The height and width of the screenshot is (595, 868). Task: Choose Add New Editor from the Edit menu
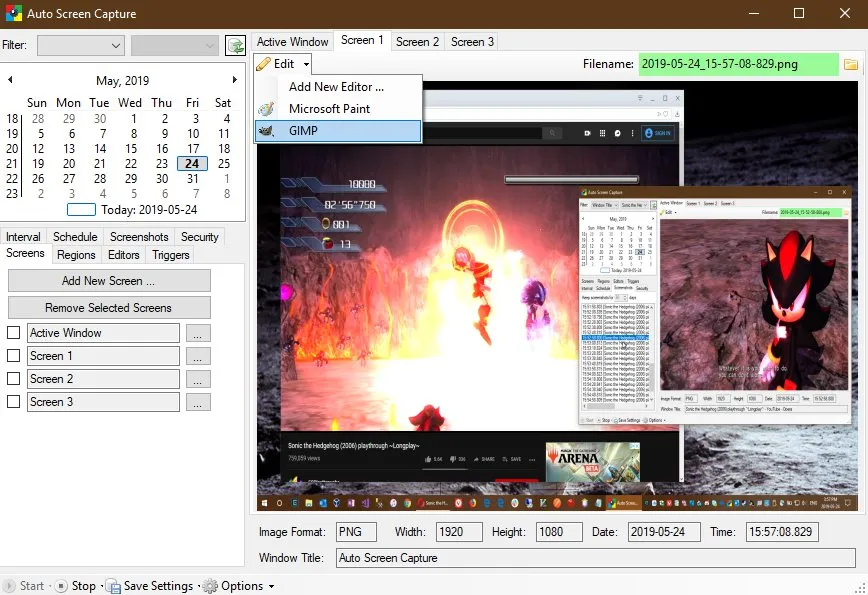[x=336, y=87]
